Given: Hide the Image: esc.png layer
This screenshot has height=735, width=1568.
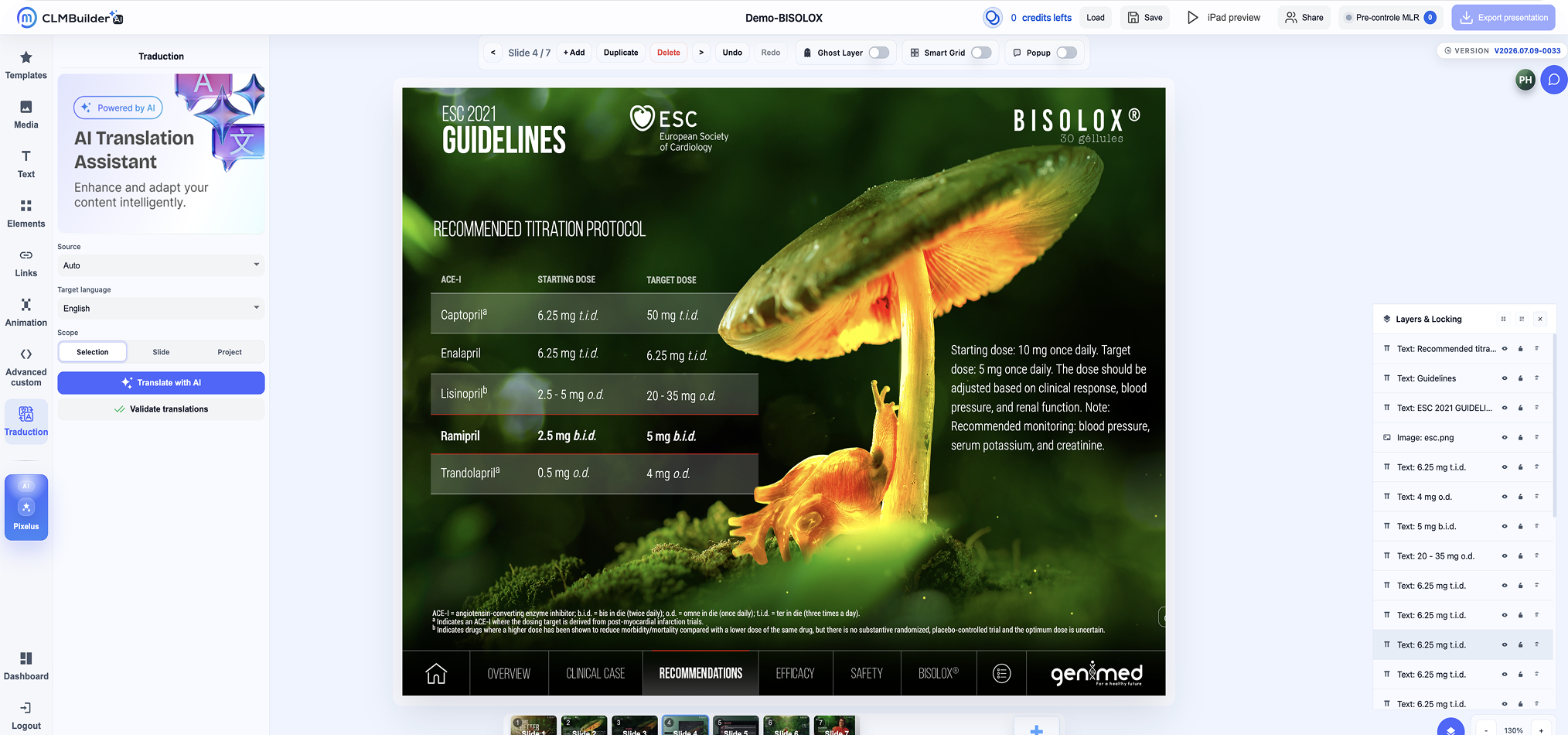Looking at the screenshot, I should (1505, 438).
